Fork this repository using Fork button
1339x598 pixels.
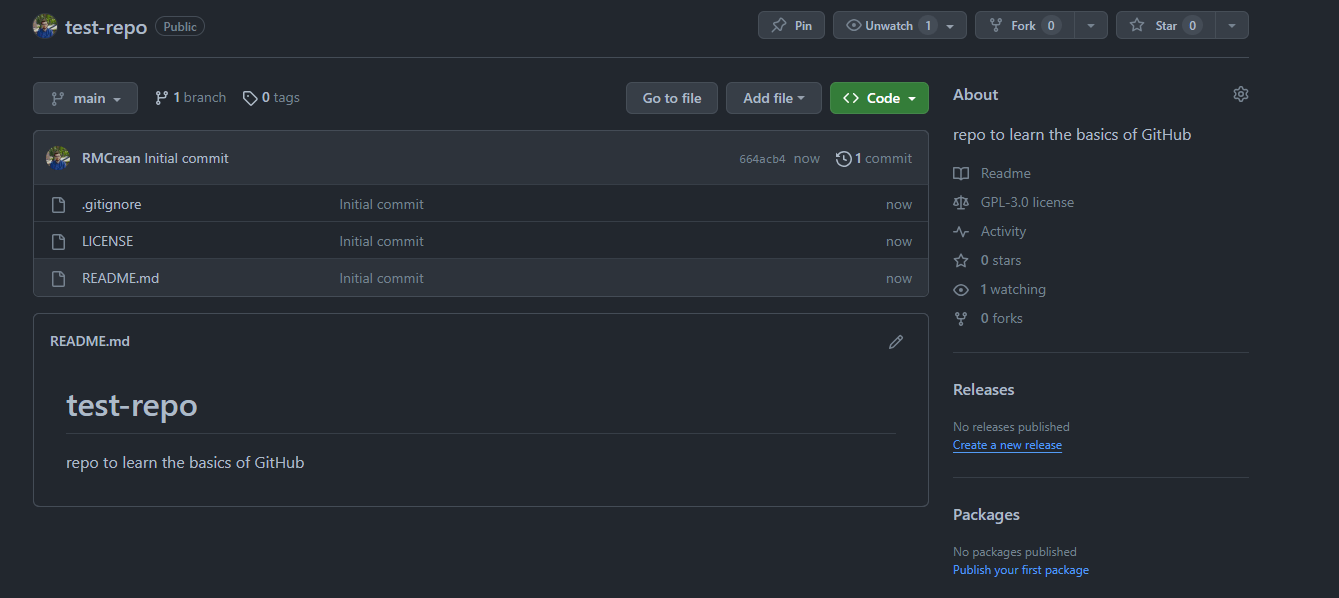(x=1025, y=25)
